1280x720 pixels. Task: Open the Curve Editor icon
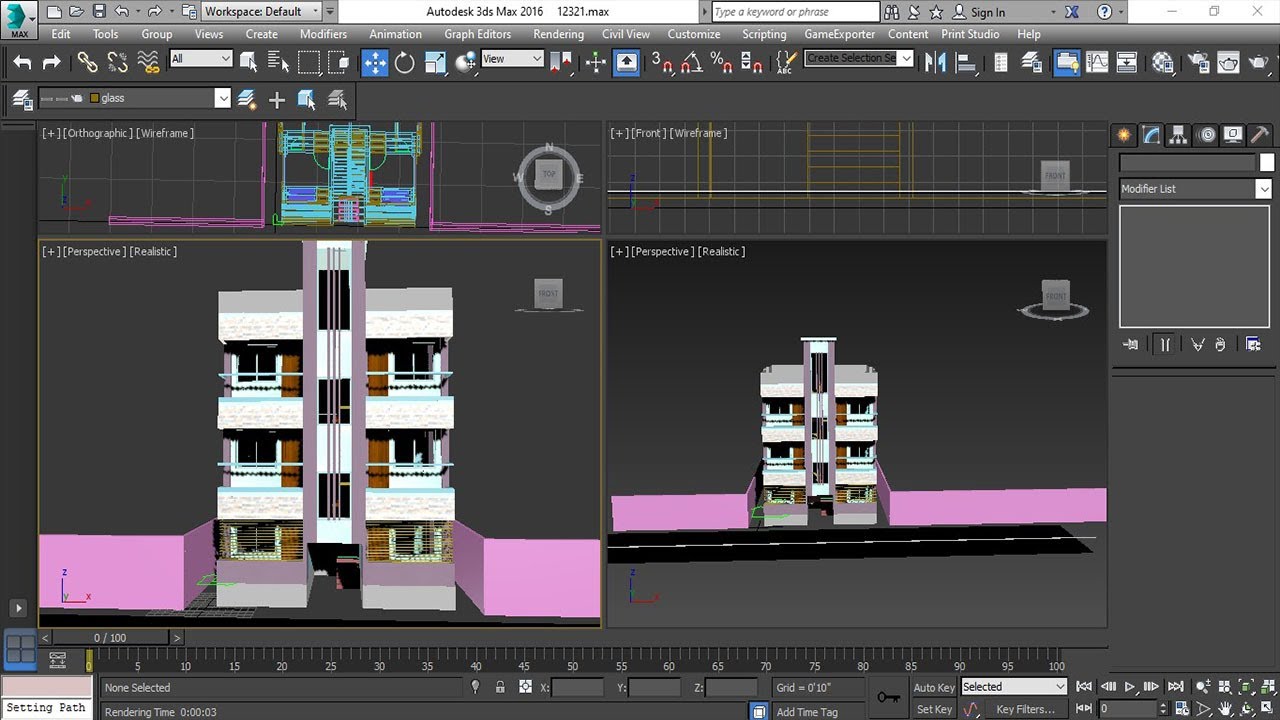(1097, 62)
